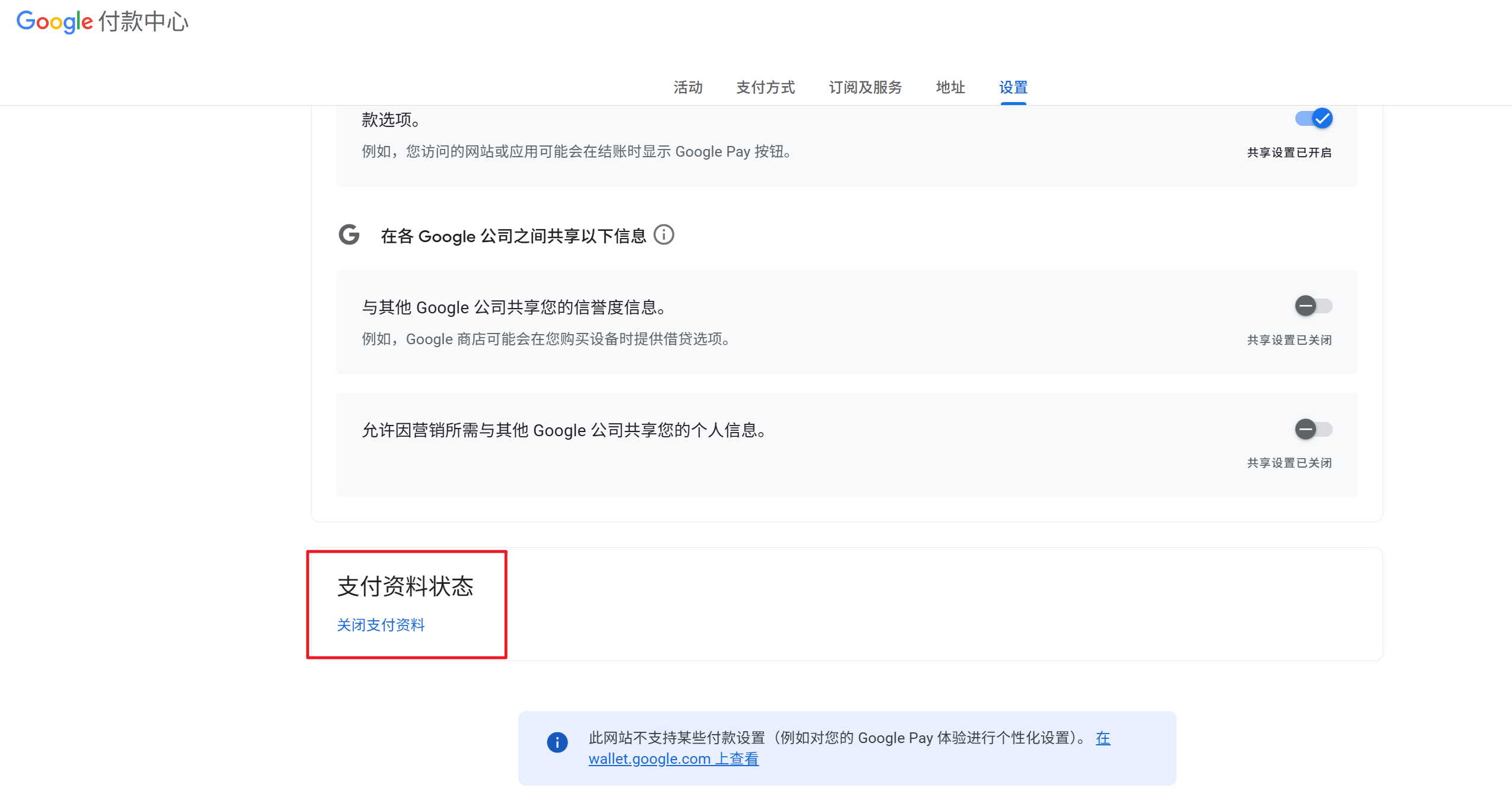Open the wallet.google.com 上查看 link

(x=674, y=759)
